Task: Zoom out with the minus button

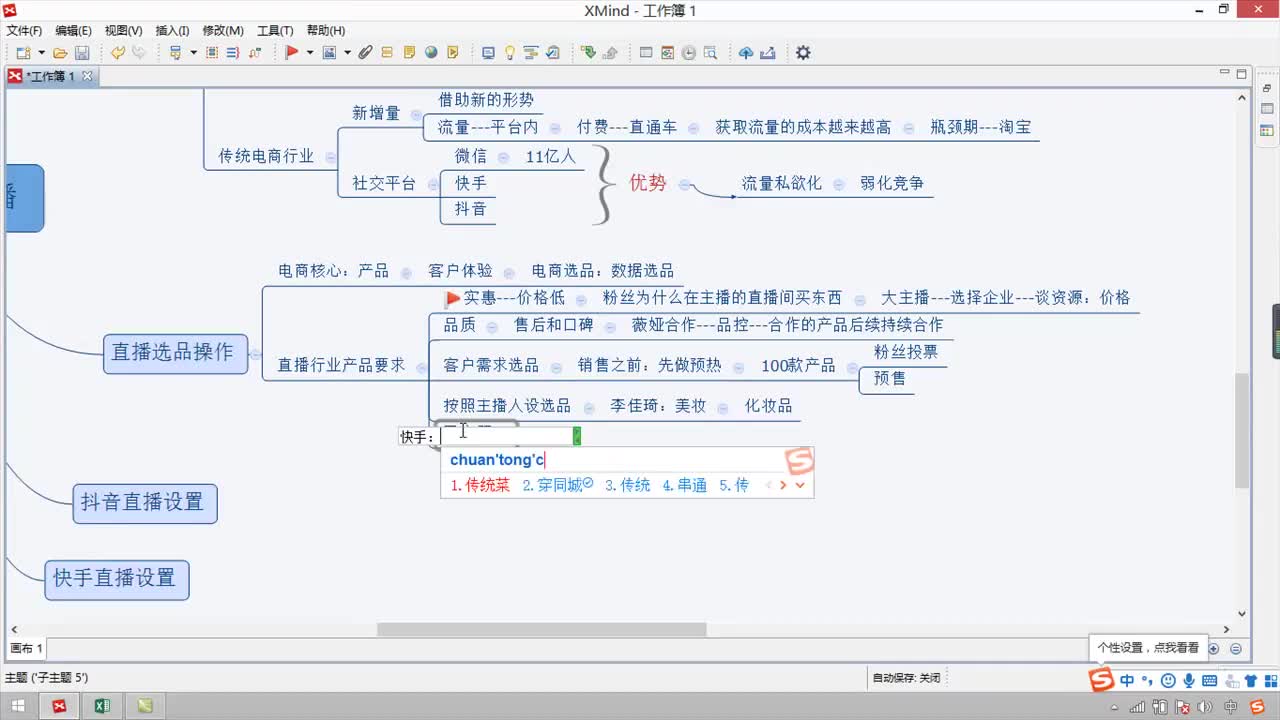Action: 1236,648
